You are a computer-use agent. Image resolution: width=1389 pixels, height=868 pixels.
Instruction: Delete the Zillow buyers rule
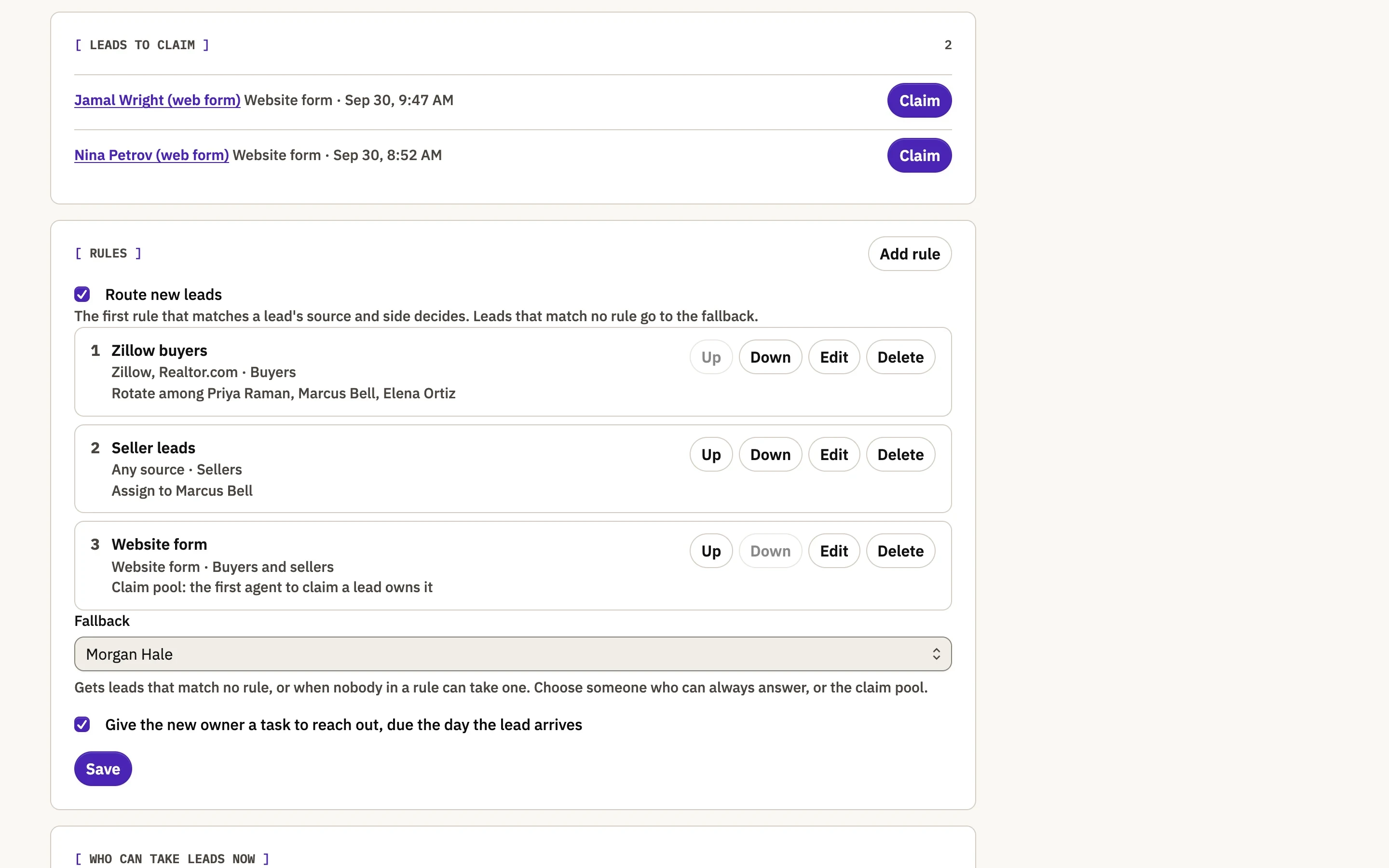click(x=900, y=357)
